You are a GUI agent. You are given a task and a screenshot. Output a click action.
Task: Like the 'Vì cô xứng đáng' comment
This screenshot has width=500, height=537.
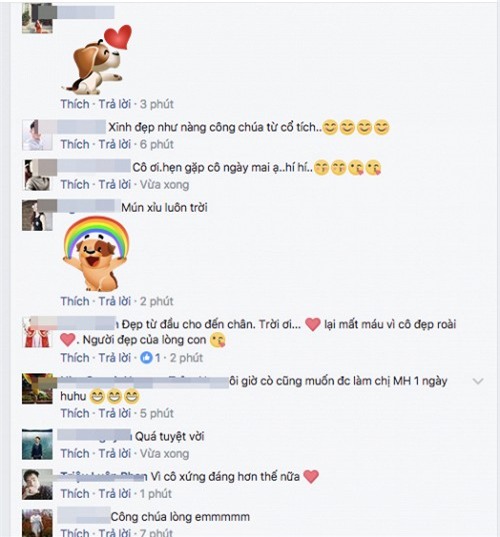[x=75, y=494]
